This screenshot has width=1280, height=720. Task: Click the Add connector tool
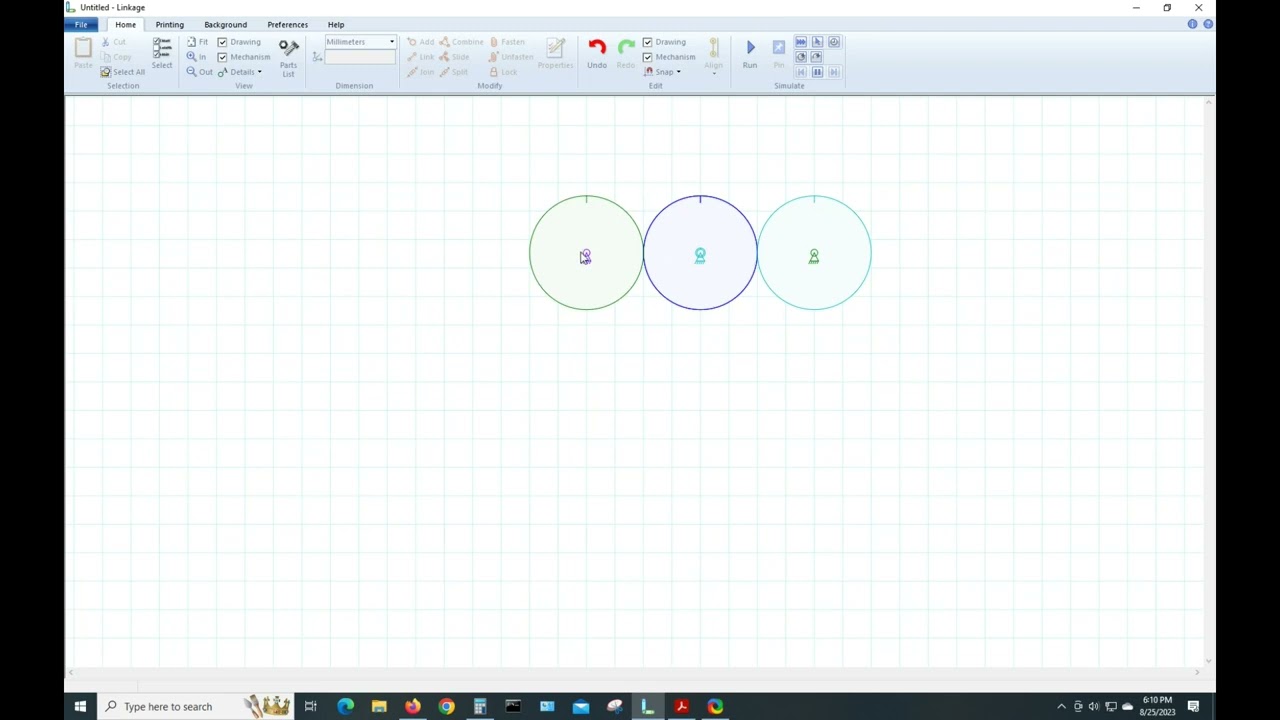[x=420, y=42]
